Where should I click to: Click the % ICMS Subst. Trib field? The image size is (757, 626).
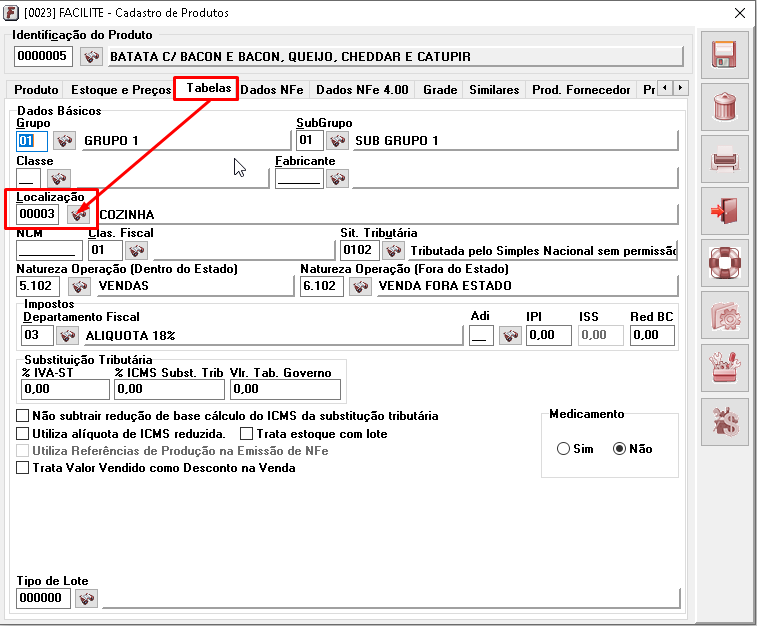(169, 390)
